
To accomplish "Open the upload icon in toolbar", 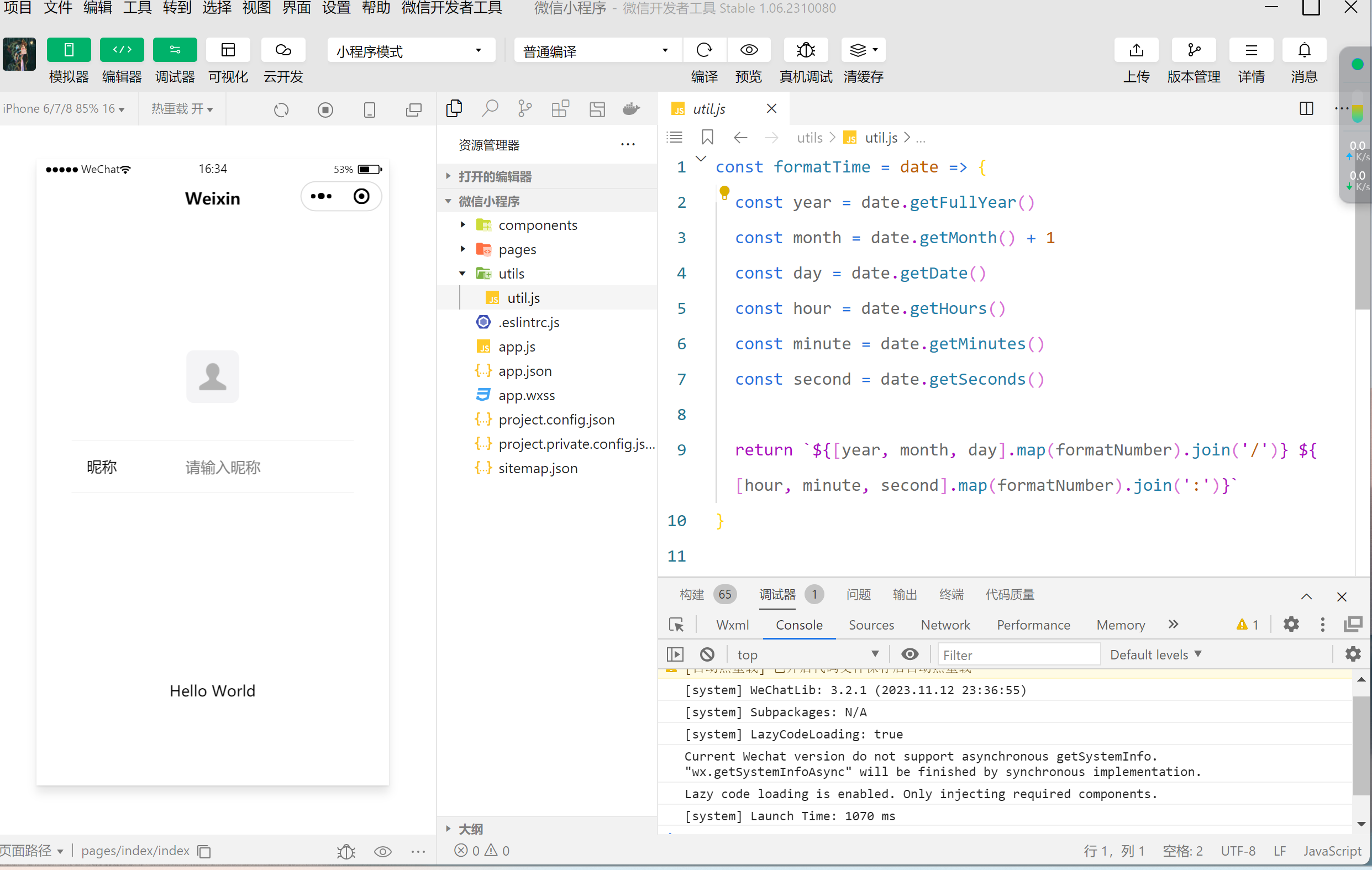I will click(1136, 50).
